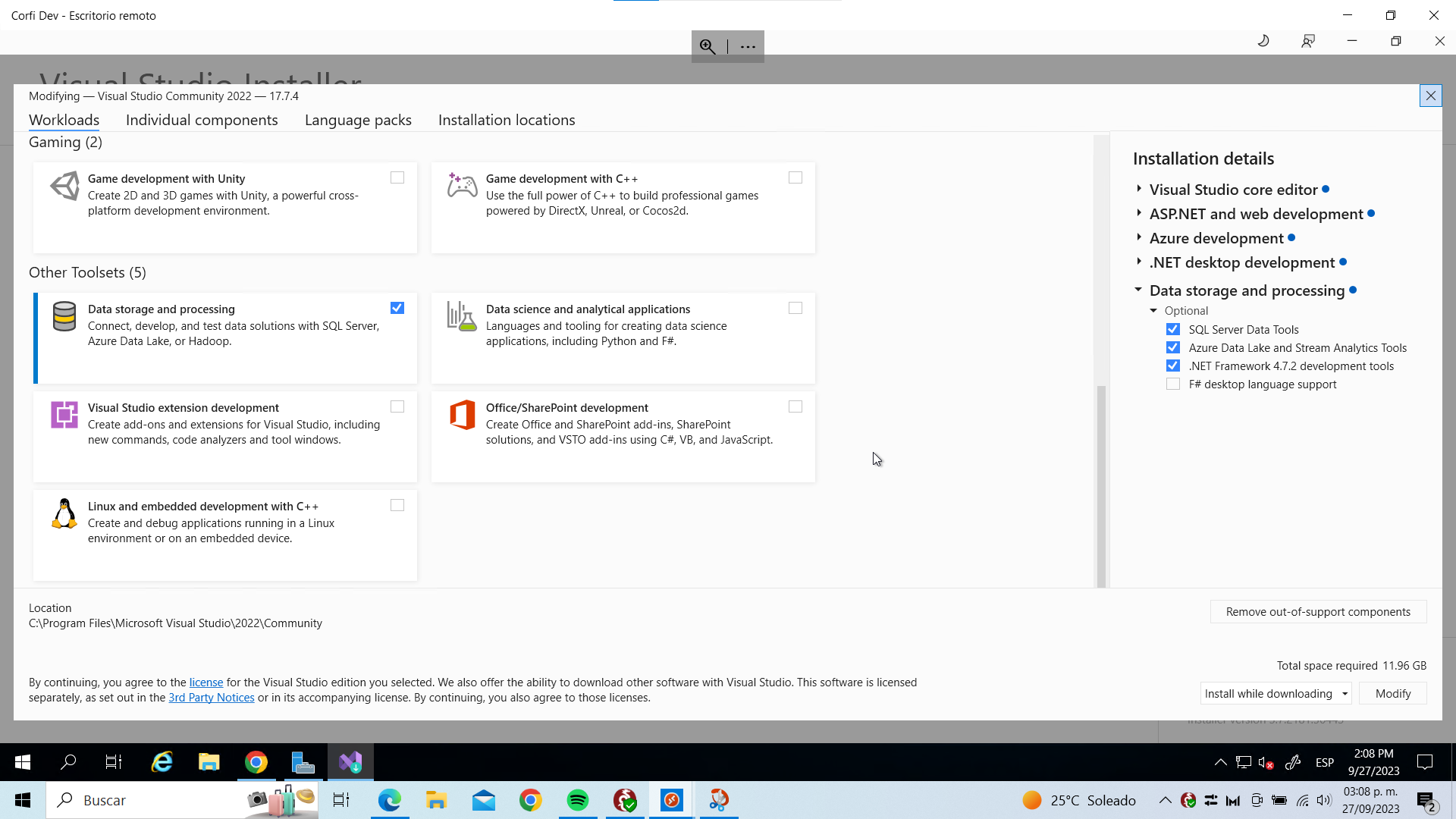Click the Office logo icon for Office/SharePoint development
Screen dimensions: 1456x819
(462, 415)
